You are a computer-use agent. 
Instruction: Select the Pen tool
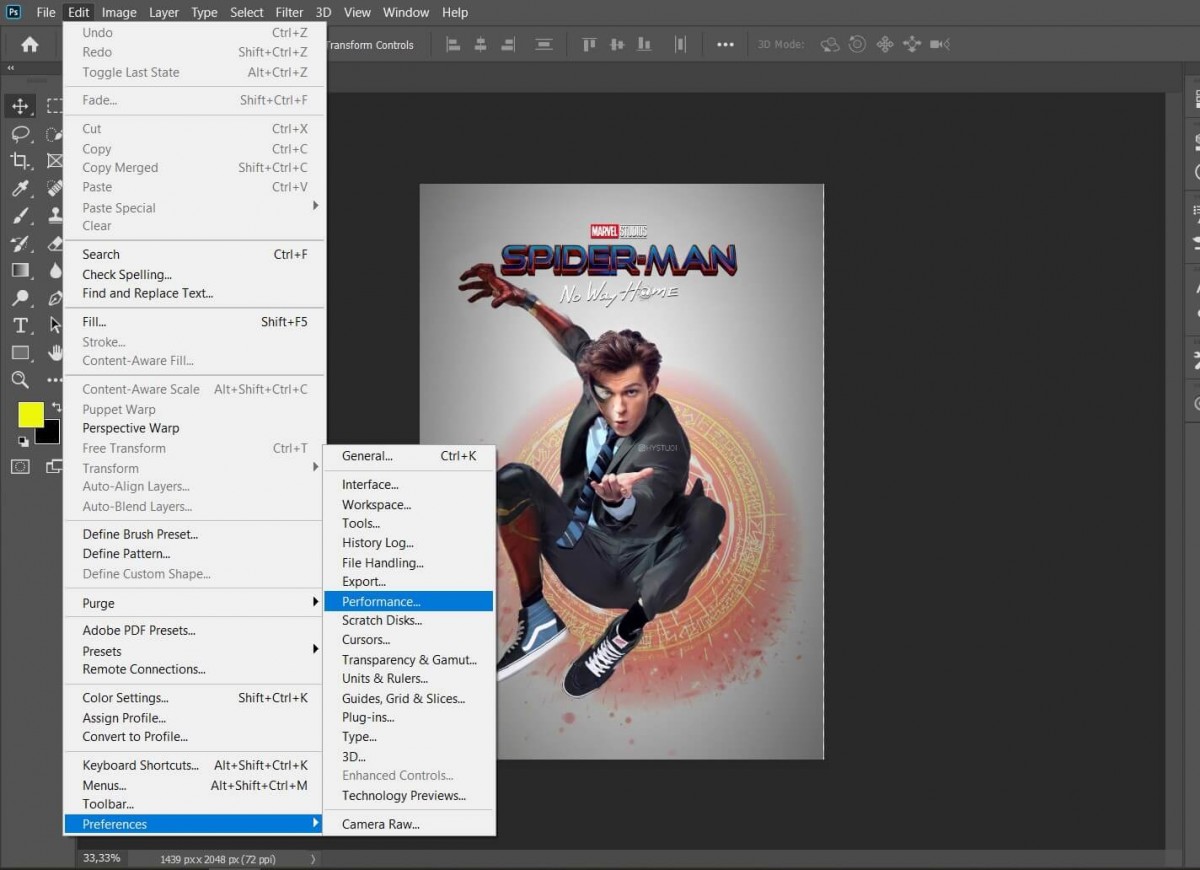[x=55, y=297]
